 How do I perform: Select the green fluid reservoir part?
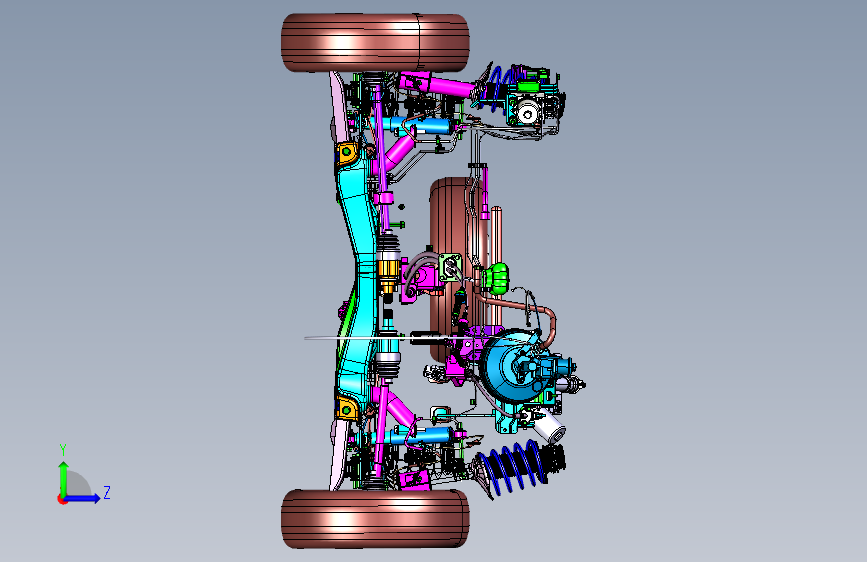pos(495,278)
